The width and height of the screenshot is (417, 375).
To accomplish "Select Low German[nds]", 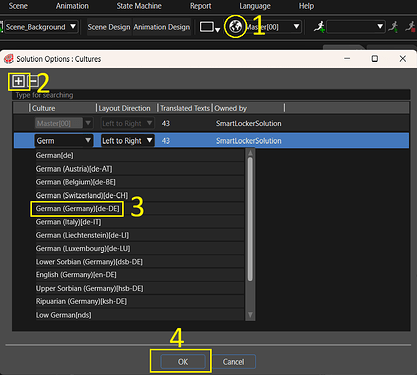I will pos(140,315).
